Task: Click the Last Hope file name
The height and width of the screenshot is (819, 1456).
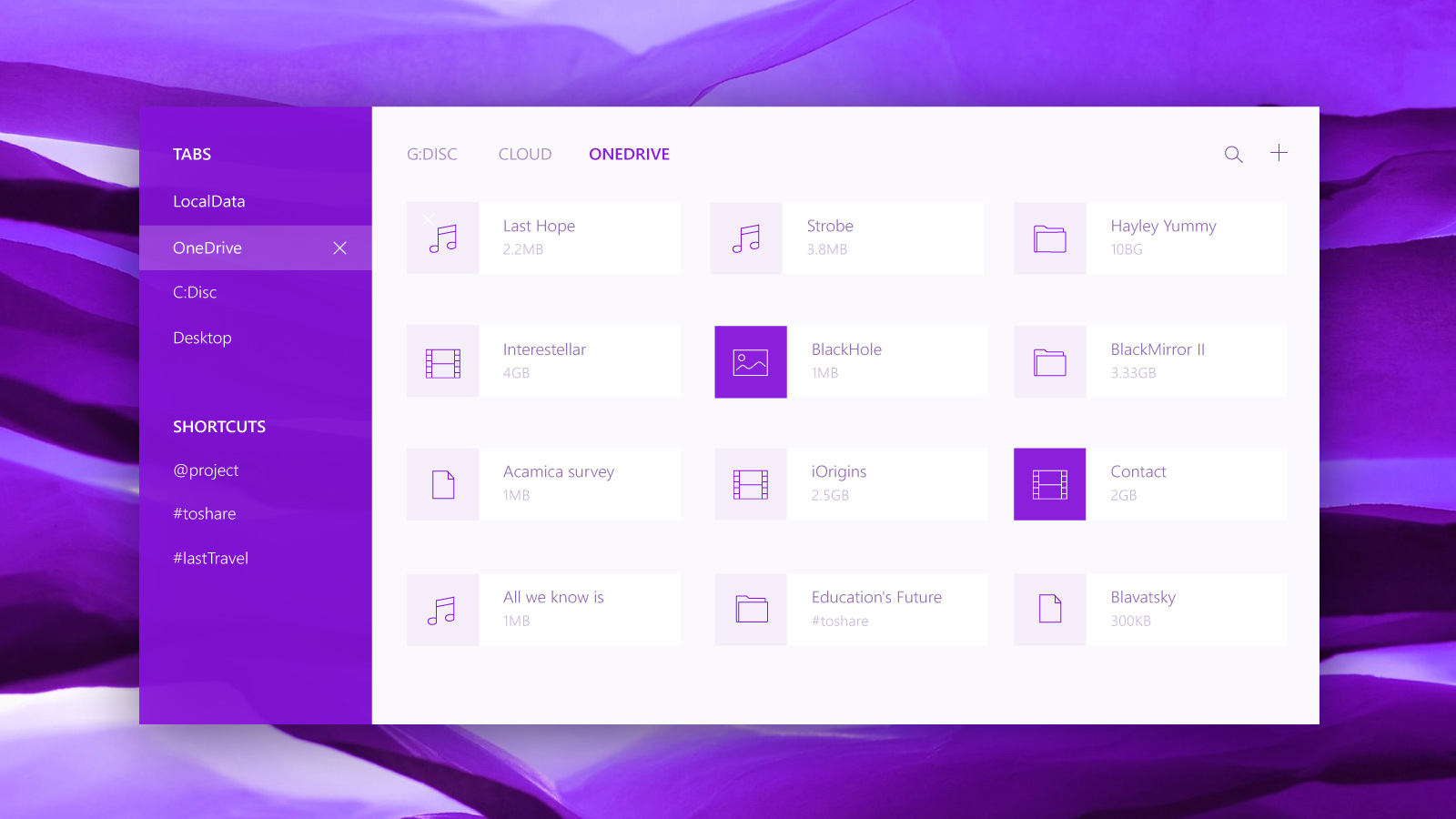Action: pyautogui.click(x=539, y=226)
